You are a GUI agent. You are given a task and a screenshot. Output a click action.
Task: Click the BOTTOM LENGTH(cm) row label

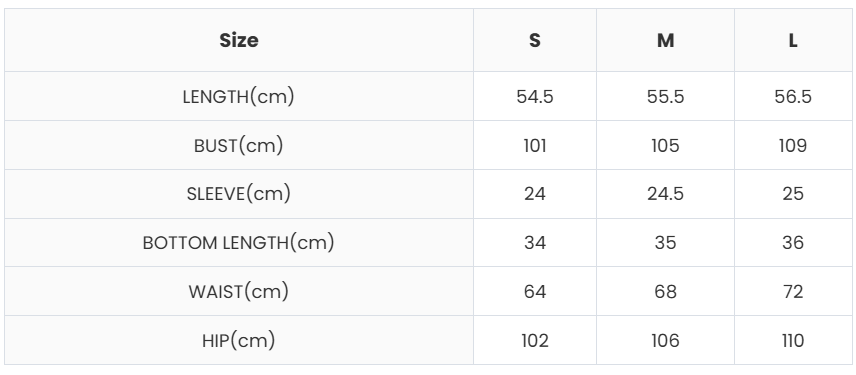[239, 243]
